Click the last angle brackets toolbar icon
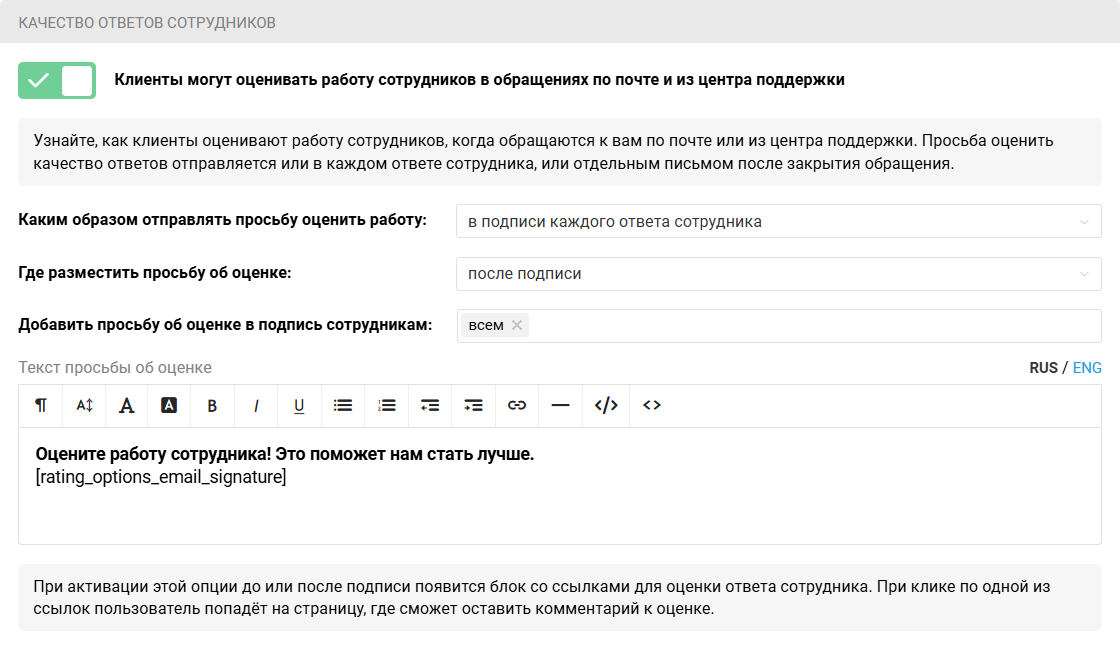Image resolution: width=1120 pixels, height=649 pixels. 652,405
